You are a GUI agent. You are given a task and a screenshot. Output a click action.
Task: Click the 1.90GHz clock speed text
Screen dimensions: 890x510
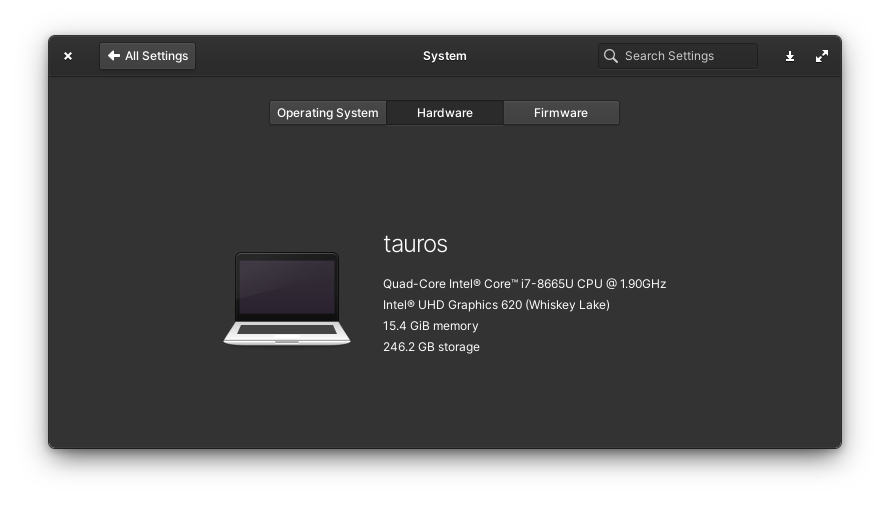pyautogui.click(x=643, y=284)
